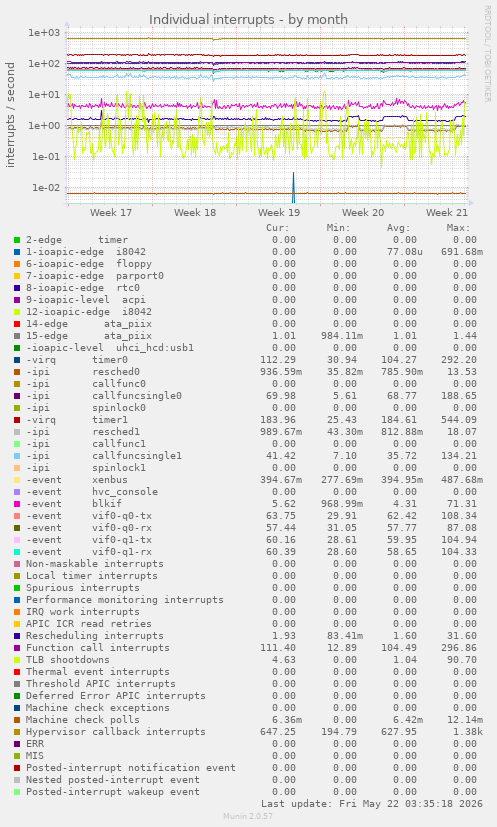Click the light blue callfuncsingle1 swatch
The width and height of the screenshot is (497, 827).
(17, 456)
